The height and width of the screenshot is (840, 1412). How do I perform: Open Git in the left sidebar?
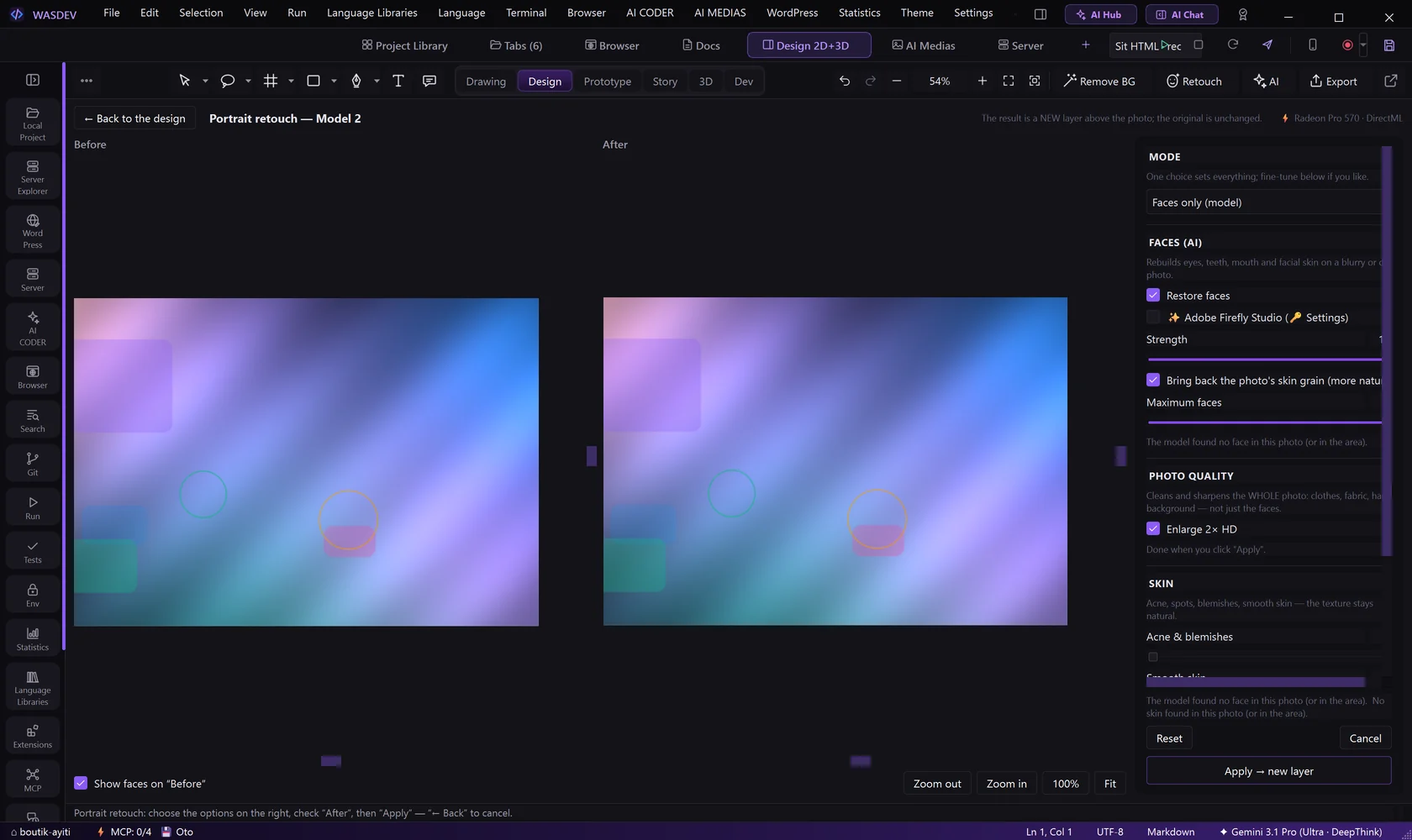33,464
